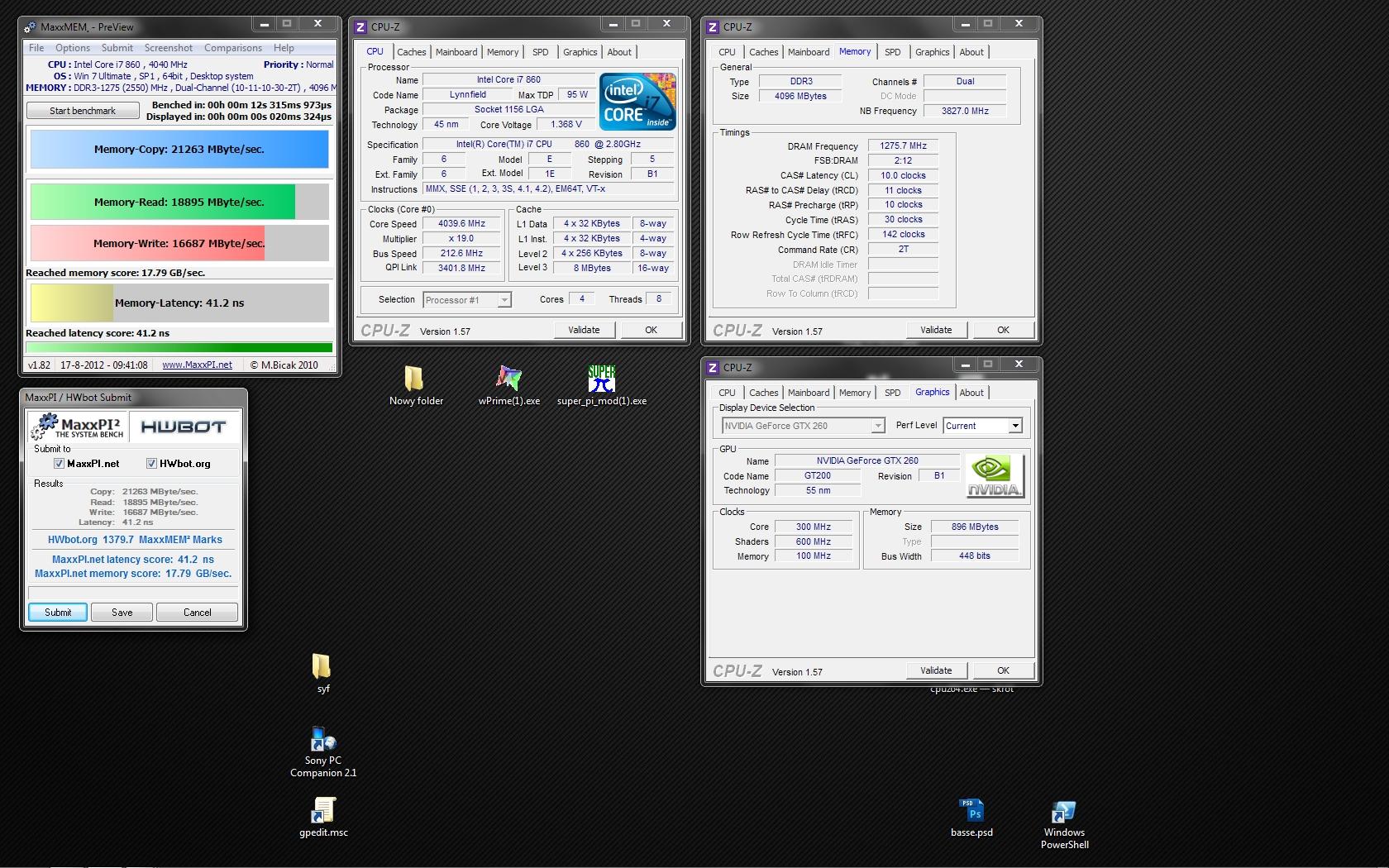Open the Comparisons menu in MaxxMEM
This screenshot has height=868, width=1389.
tap(233, 48)
